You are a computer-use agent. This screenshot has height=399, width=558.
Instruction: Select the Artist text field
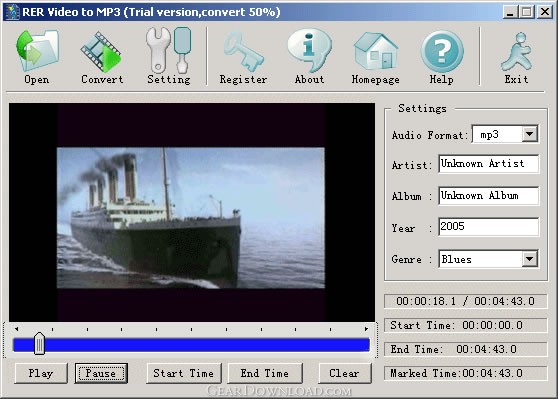point(489,164)
